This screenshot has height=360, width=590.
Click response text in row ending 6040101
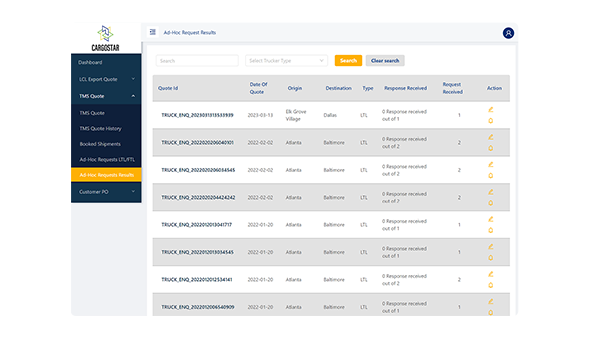(404, 143)
